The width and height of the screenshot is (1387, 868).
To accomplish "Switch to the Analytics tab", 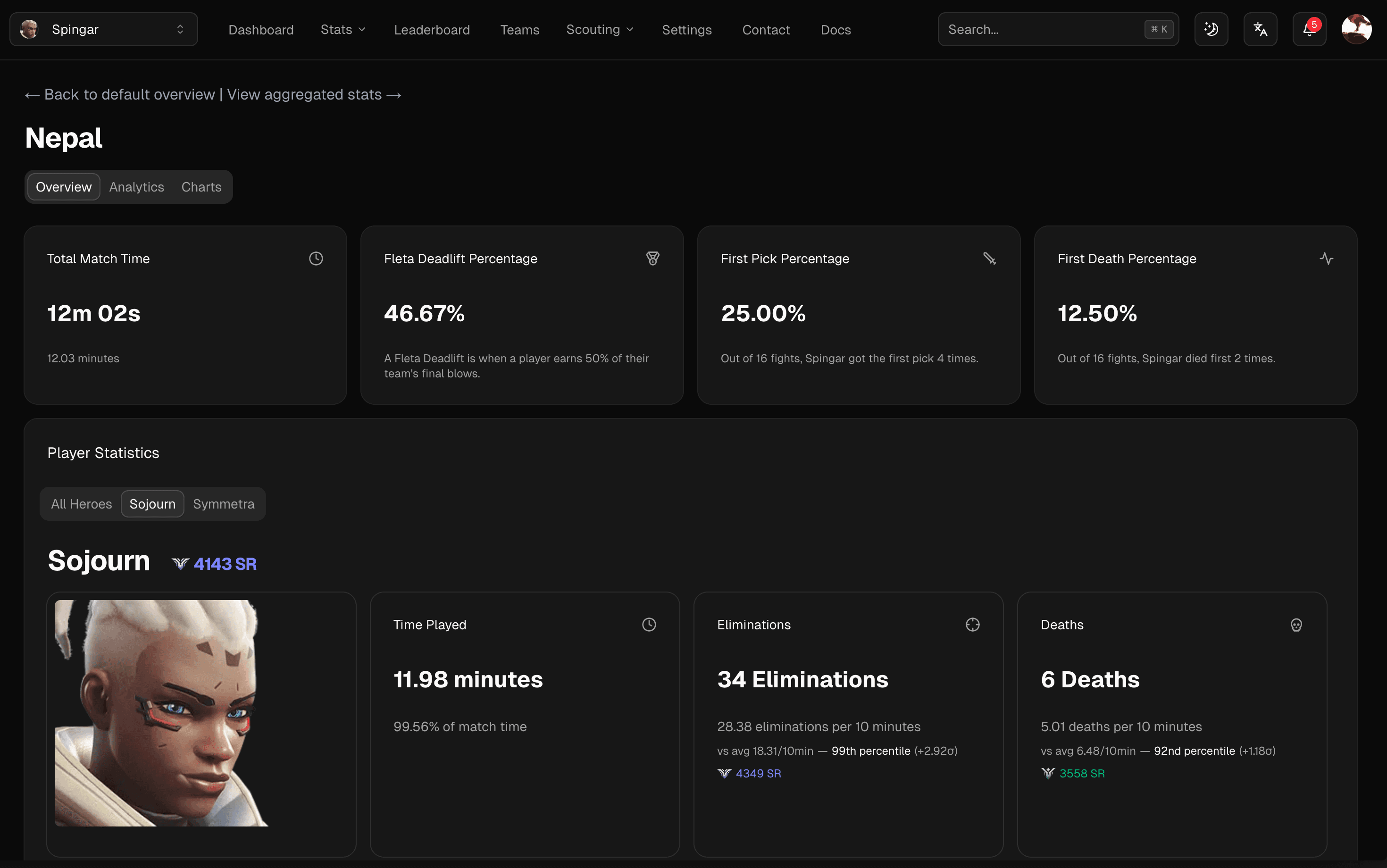I will 136,187.
